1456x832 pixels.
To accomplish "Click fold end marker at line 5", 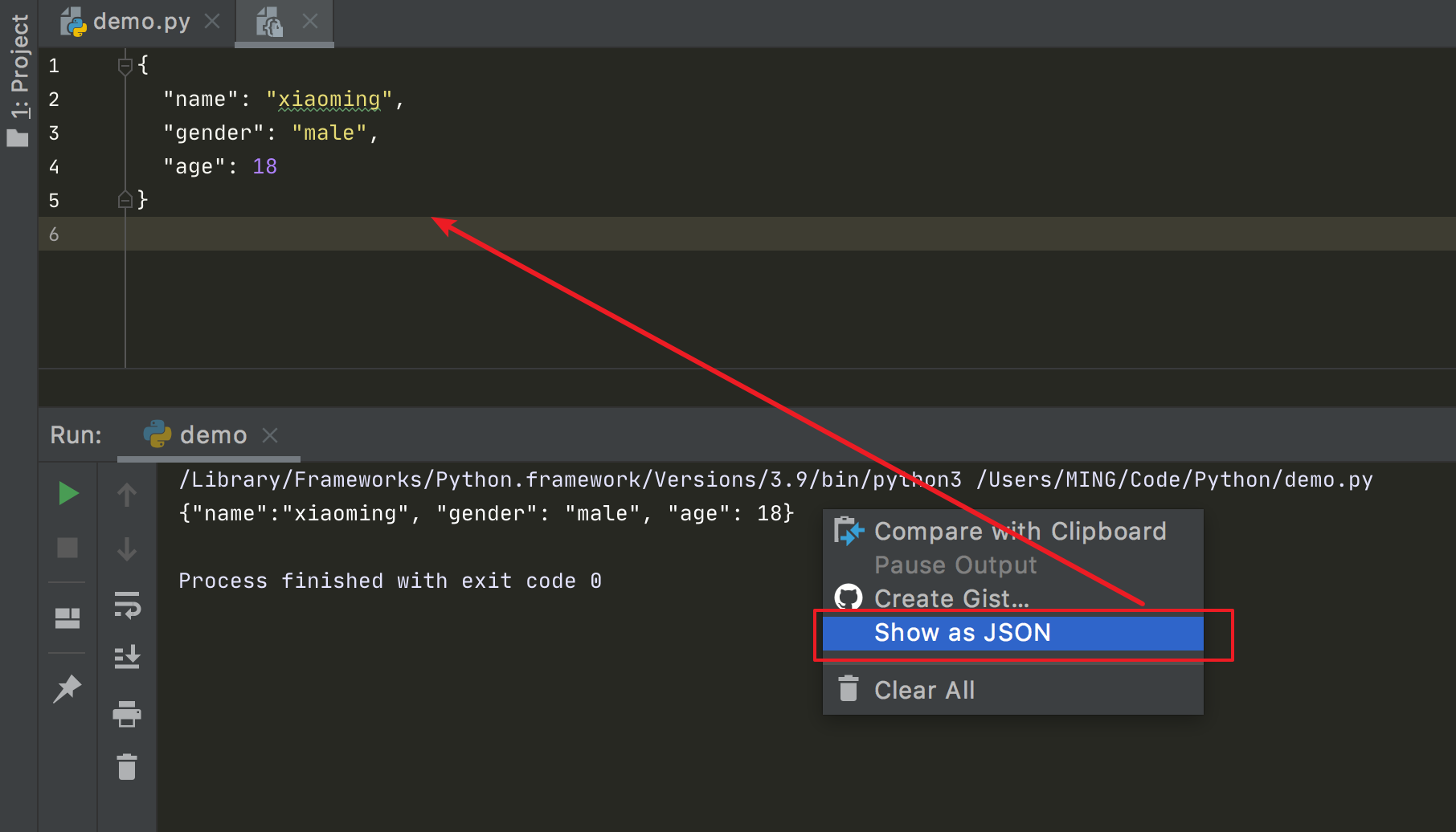I will pyautogui.click(x=125, y=199).
